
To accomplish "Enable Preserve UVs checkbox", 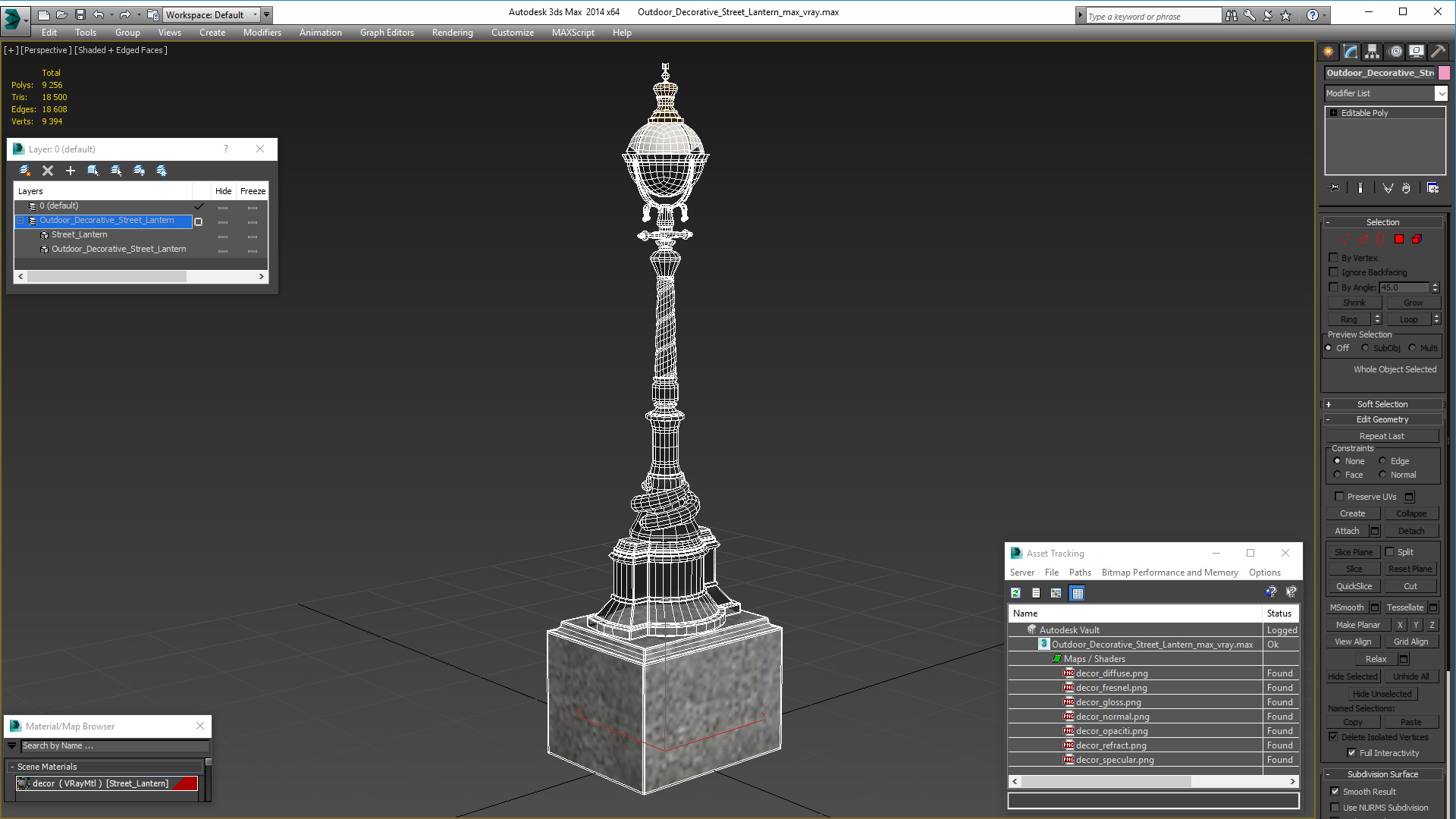I will pos(1339,497).
